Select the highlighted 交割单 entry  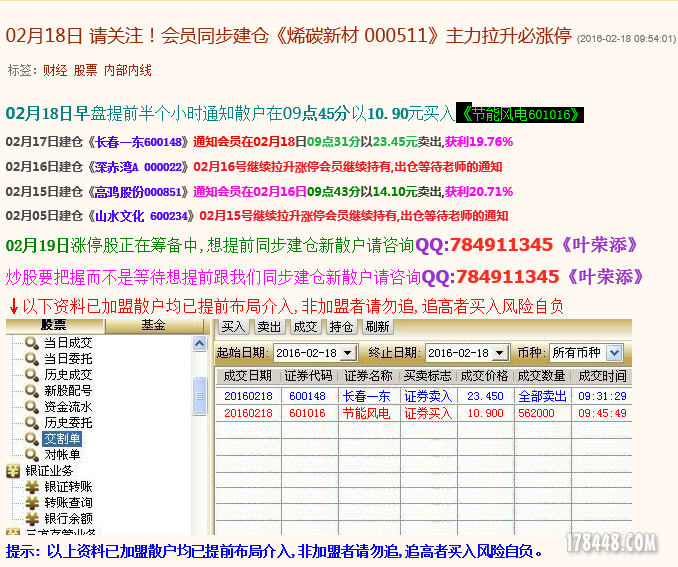click(x=62, y=439)
